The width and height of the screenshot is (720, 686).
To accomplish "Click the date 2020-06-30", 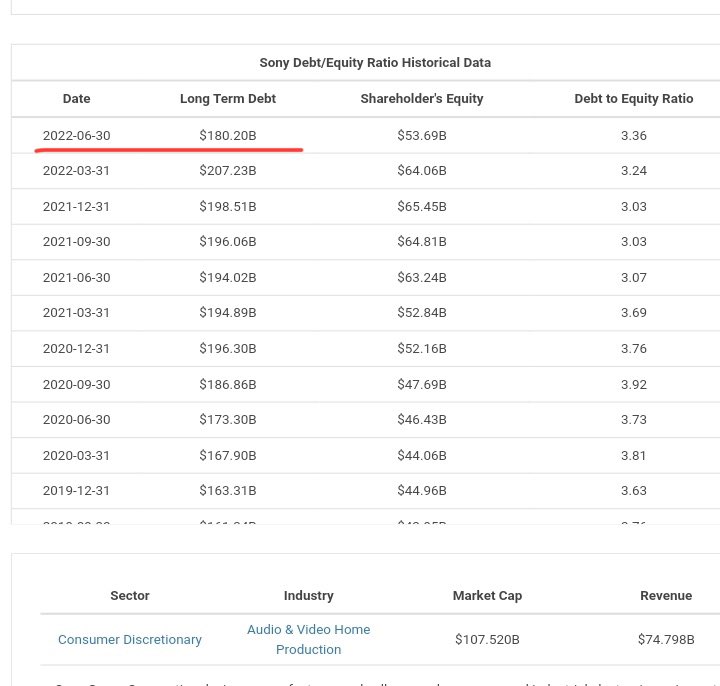I will (x=77, y=420).
